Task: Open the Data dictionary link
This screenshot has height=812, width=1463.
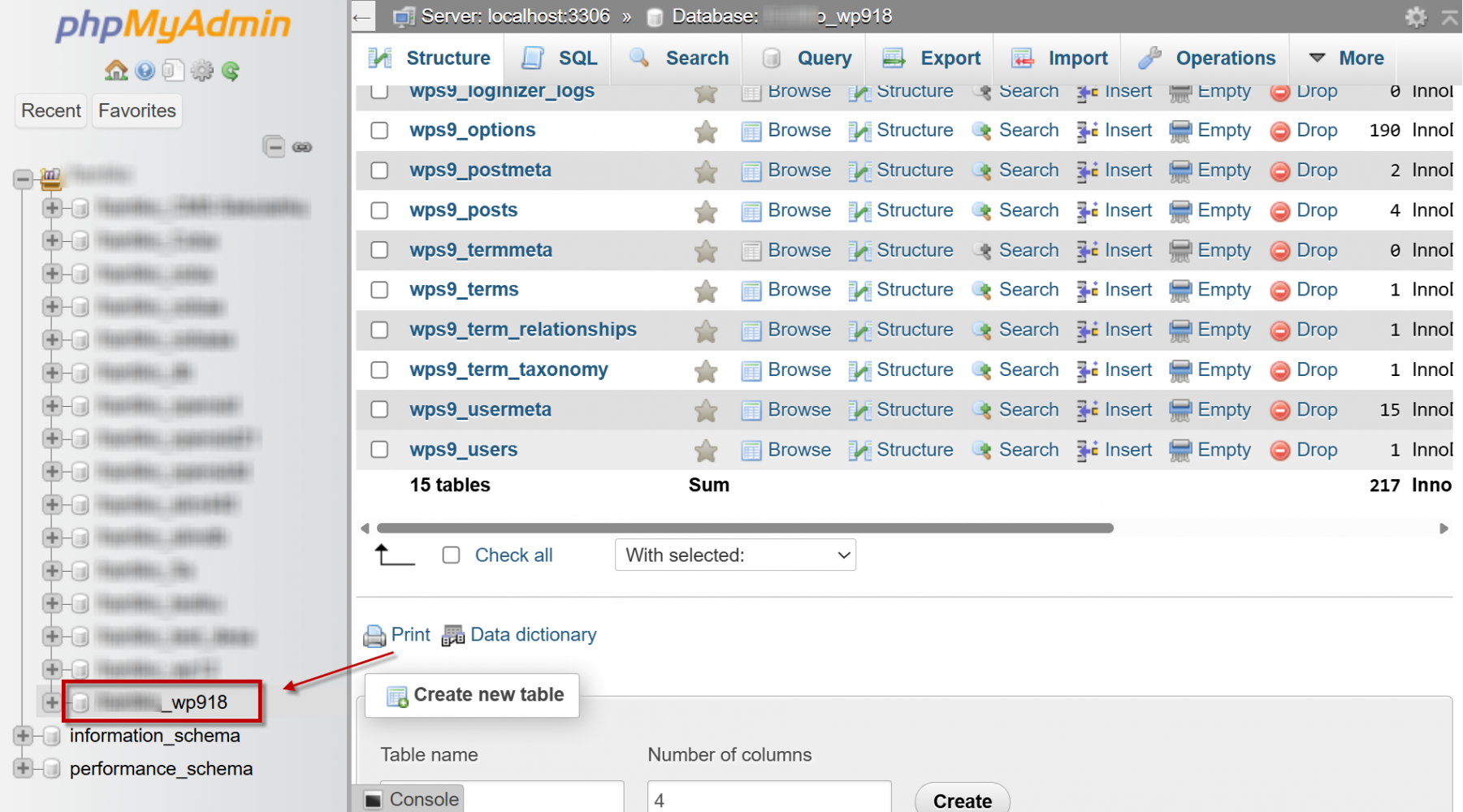Action: 533,635
